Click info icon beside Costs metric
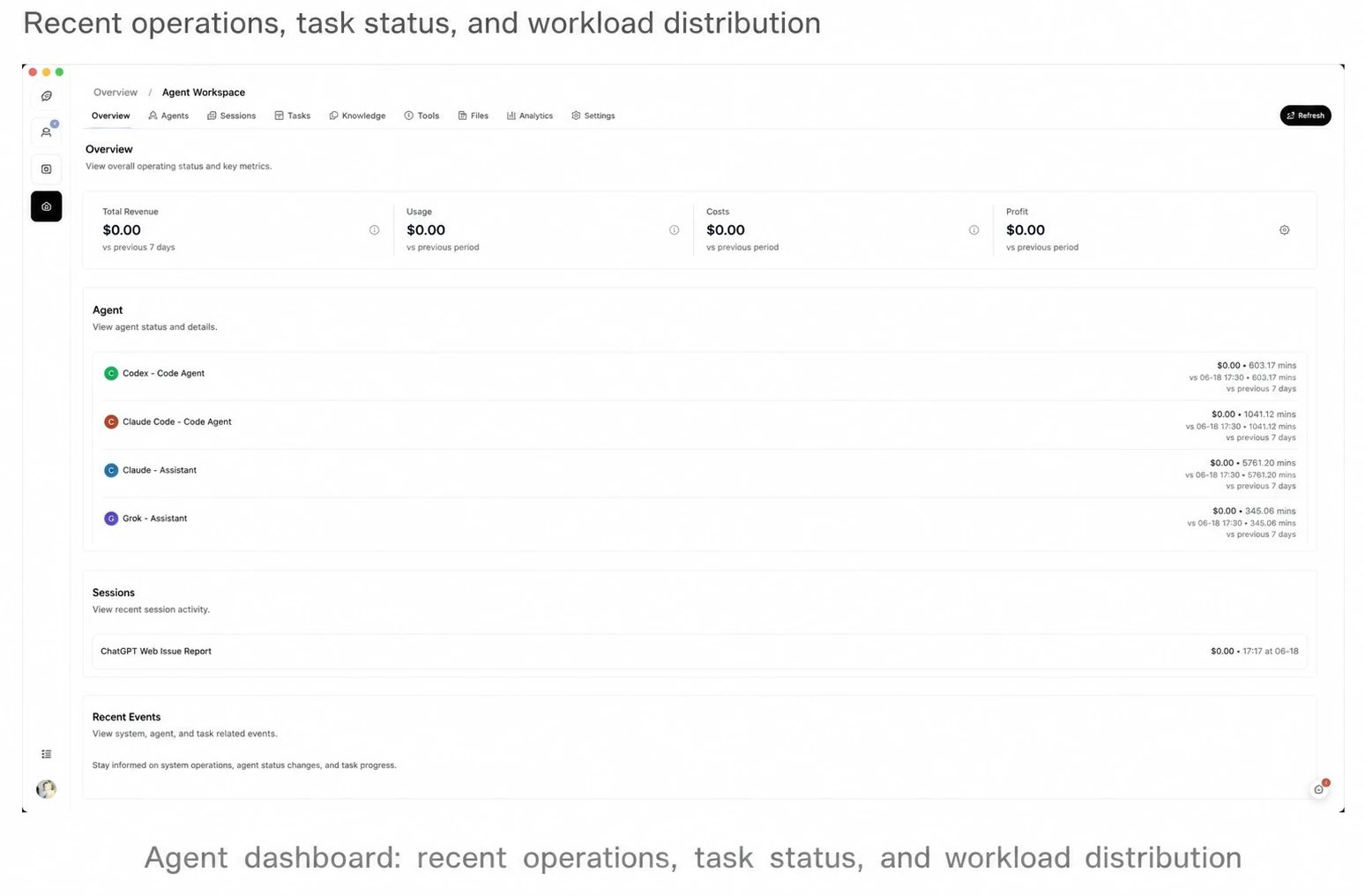Screen dimensions: 1365x896 (973, 230)
